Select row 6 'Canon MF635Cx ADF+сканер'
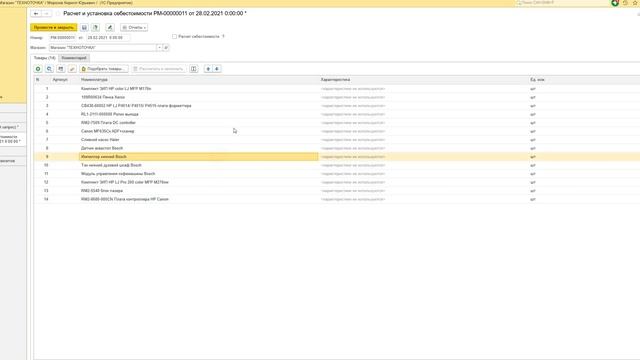 tap(337, 131)
